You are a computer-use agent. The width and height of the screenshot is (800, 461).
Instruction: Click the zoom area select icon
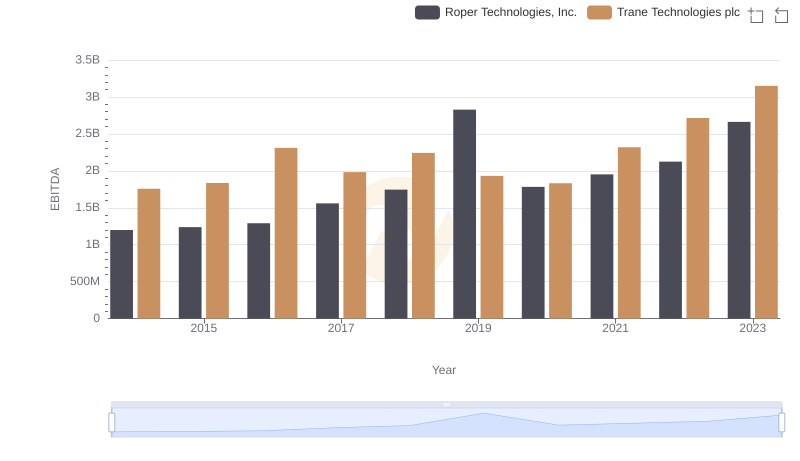756,15
